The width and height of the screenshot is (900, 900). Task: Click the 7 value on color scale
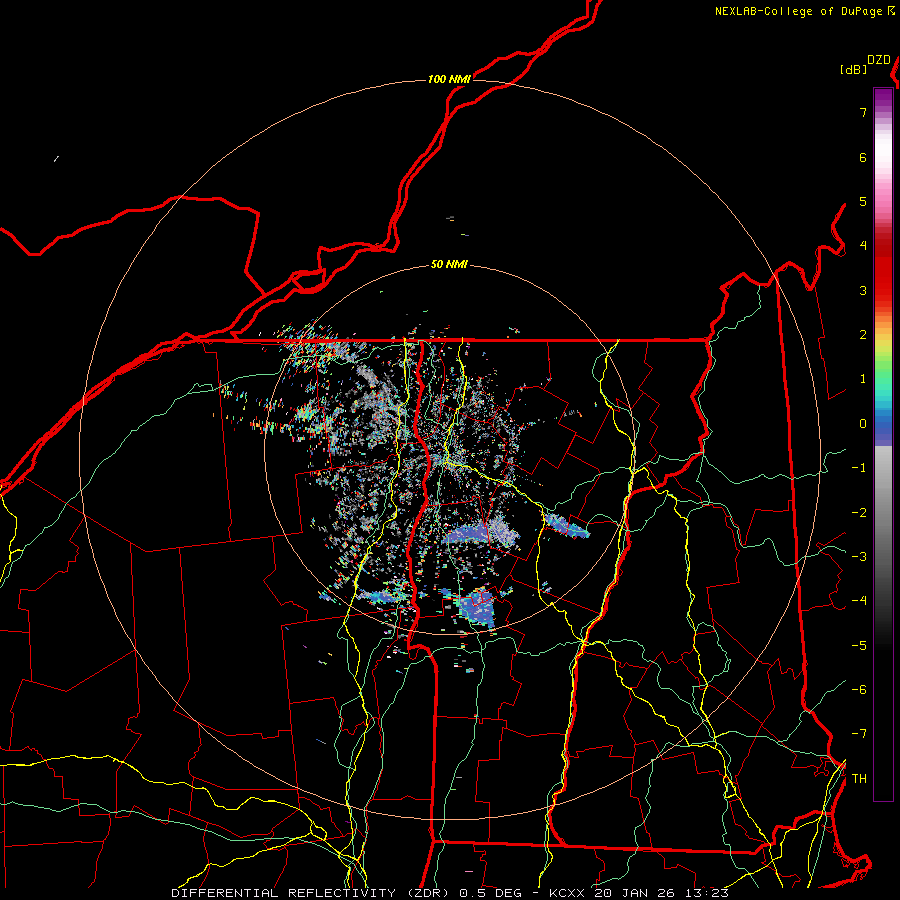pyautogui.click(x=863, y=112)
